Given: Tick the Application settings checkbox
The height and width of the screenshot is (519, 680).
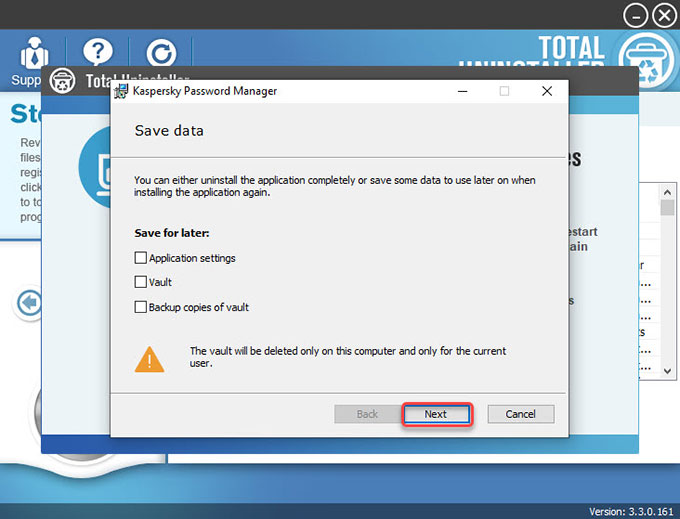Looking at the screenshot, I should tap(141, 258).
